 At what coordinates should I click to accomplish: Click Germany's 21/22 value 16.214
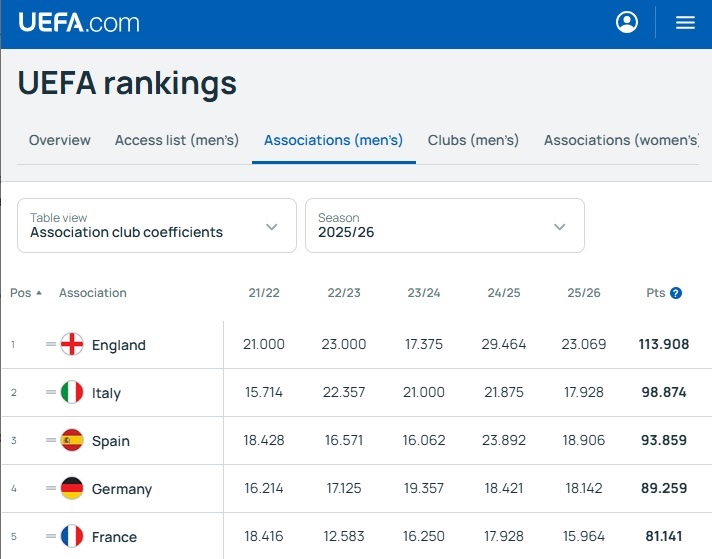(x=264, y=488)
